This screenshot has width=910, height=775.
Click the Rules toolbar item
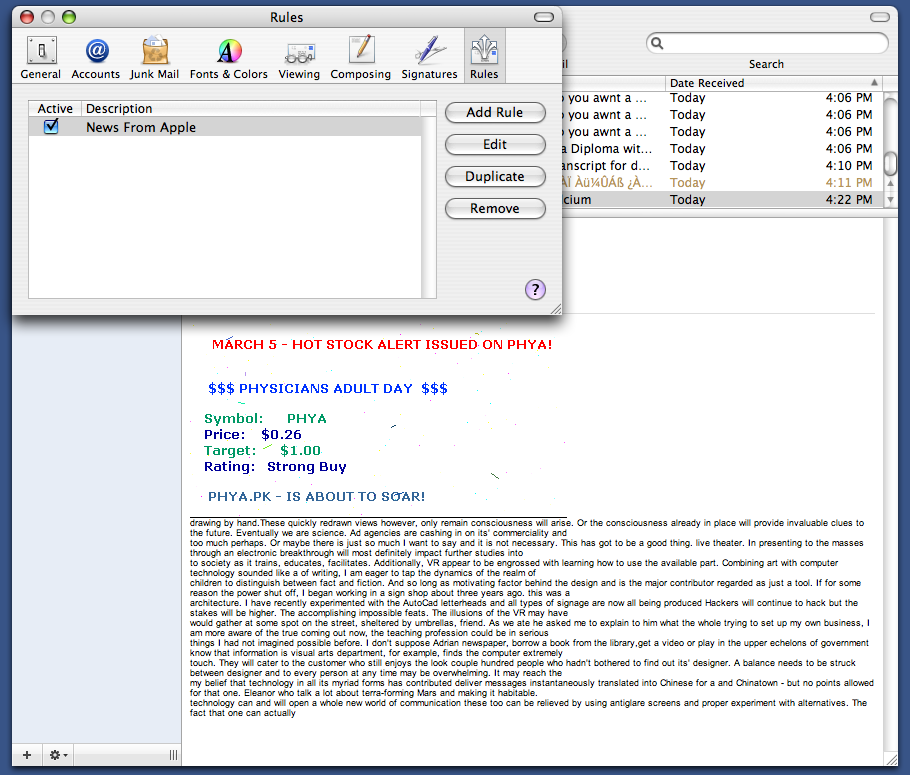pyautogui.click(x=484, y=57)
